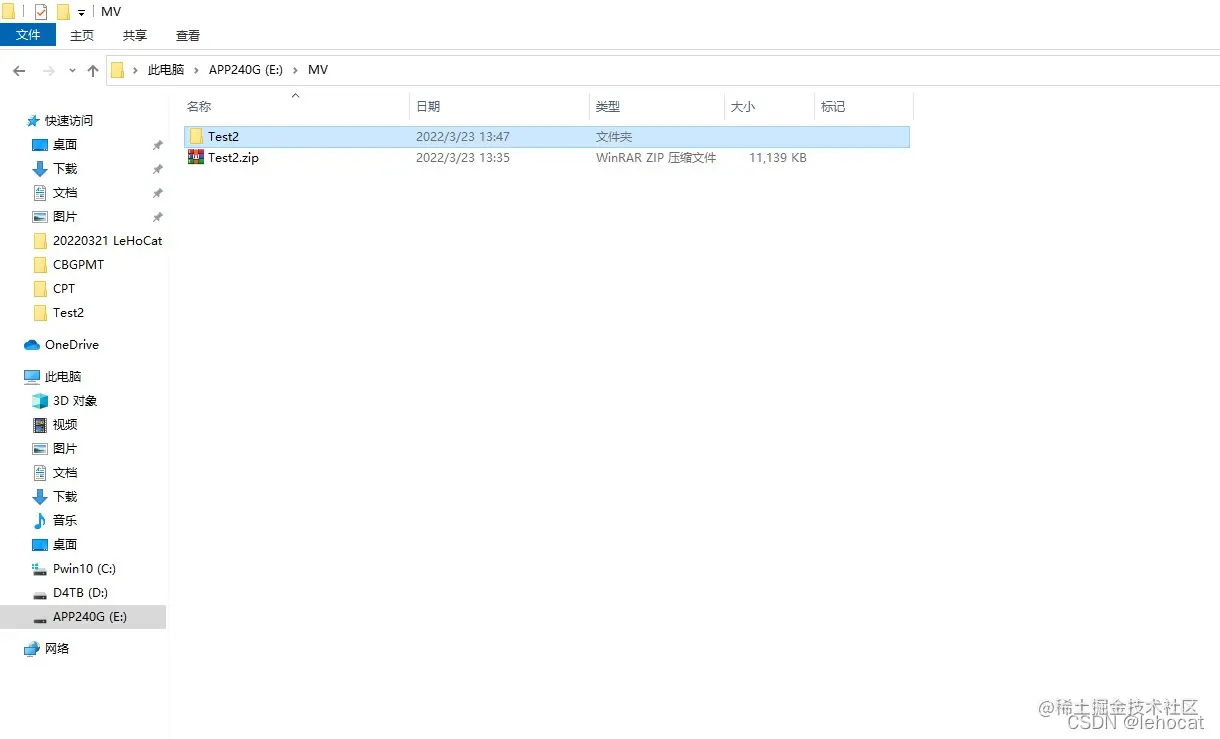Click the date 2022/3/23 13:47

[463, 137]
